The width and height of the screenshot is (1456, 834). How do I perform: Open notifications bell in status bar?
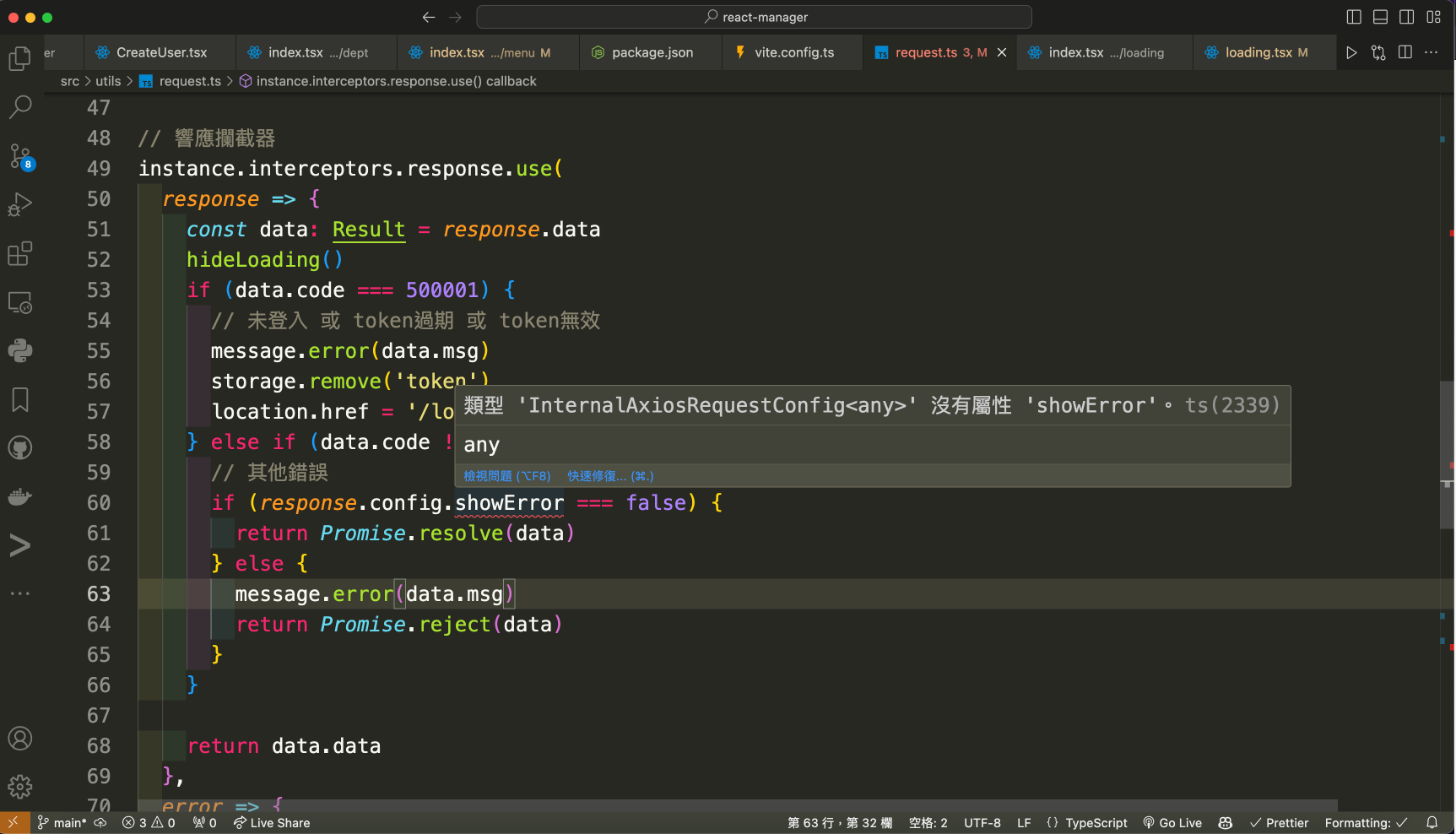pos(1432,823)
